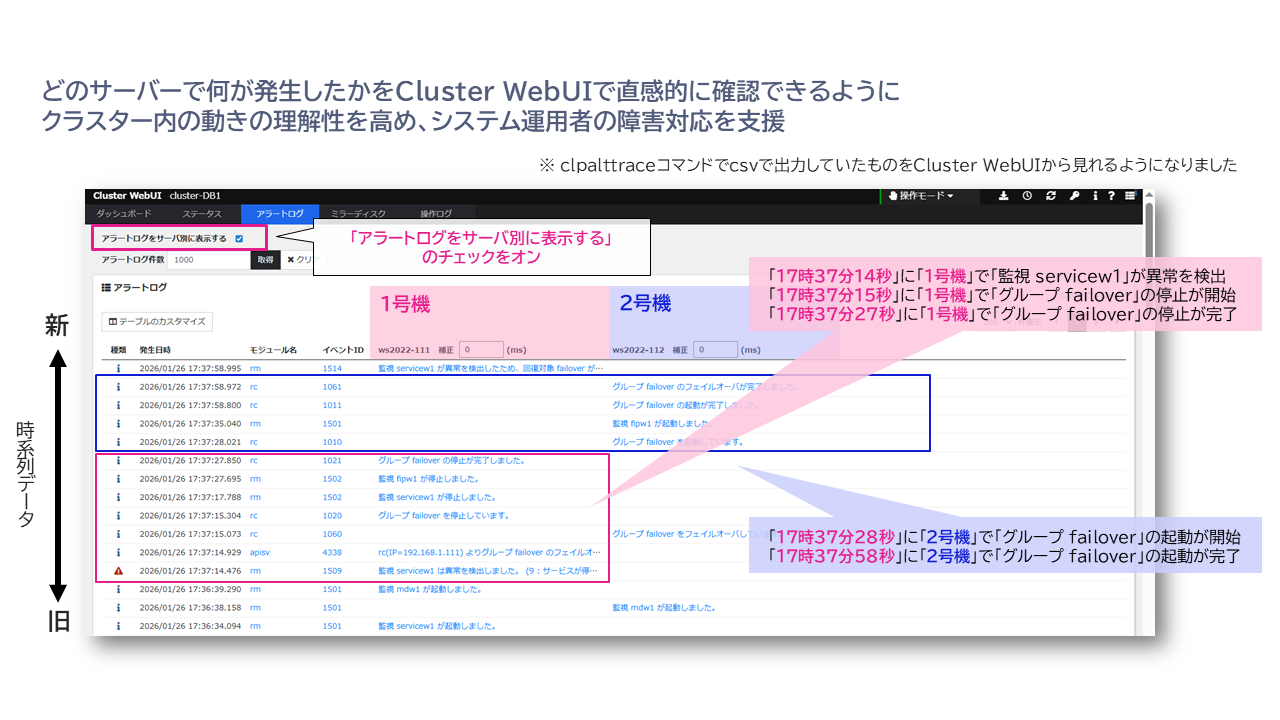The image size is (1280, 720).
Task: Open the ミラーディスク tab
Action: point(357,214)
